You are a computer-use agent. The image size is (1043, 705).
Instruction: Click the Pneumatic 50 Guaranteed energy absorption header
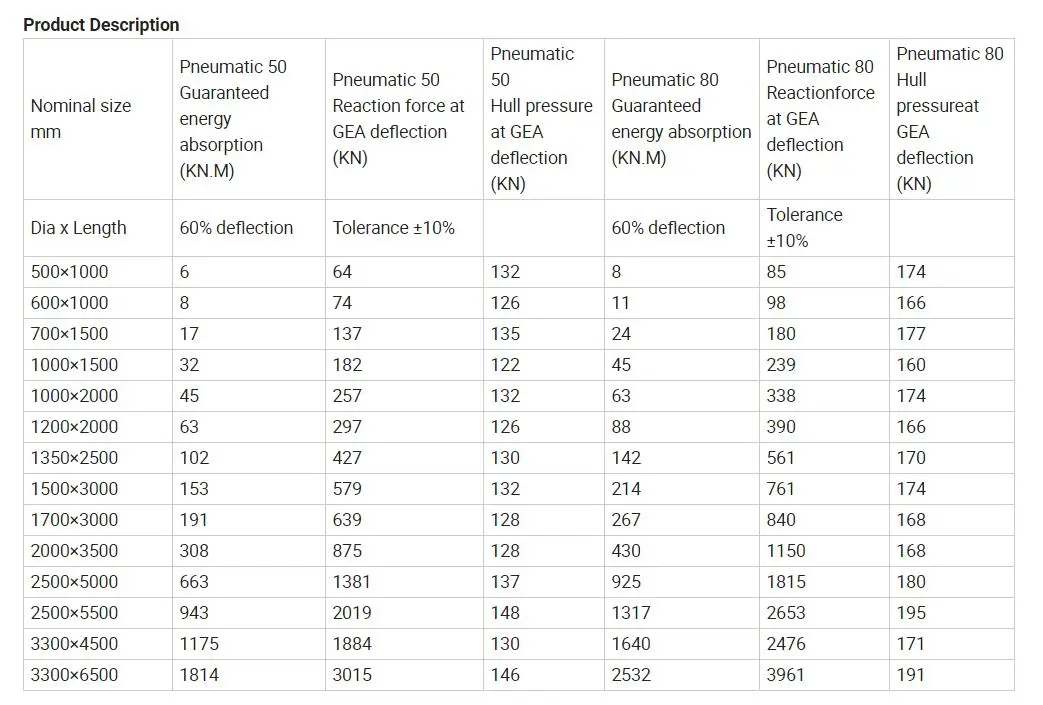pyautogui.click(x=233, y=118)
